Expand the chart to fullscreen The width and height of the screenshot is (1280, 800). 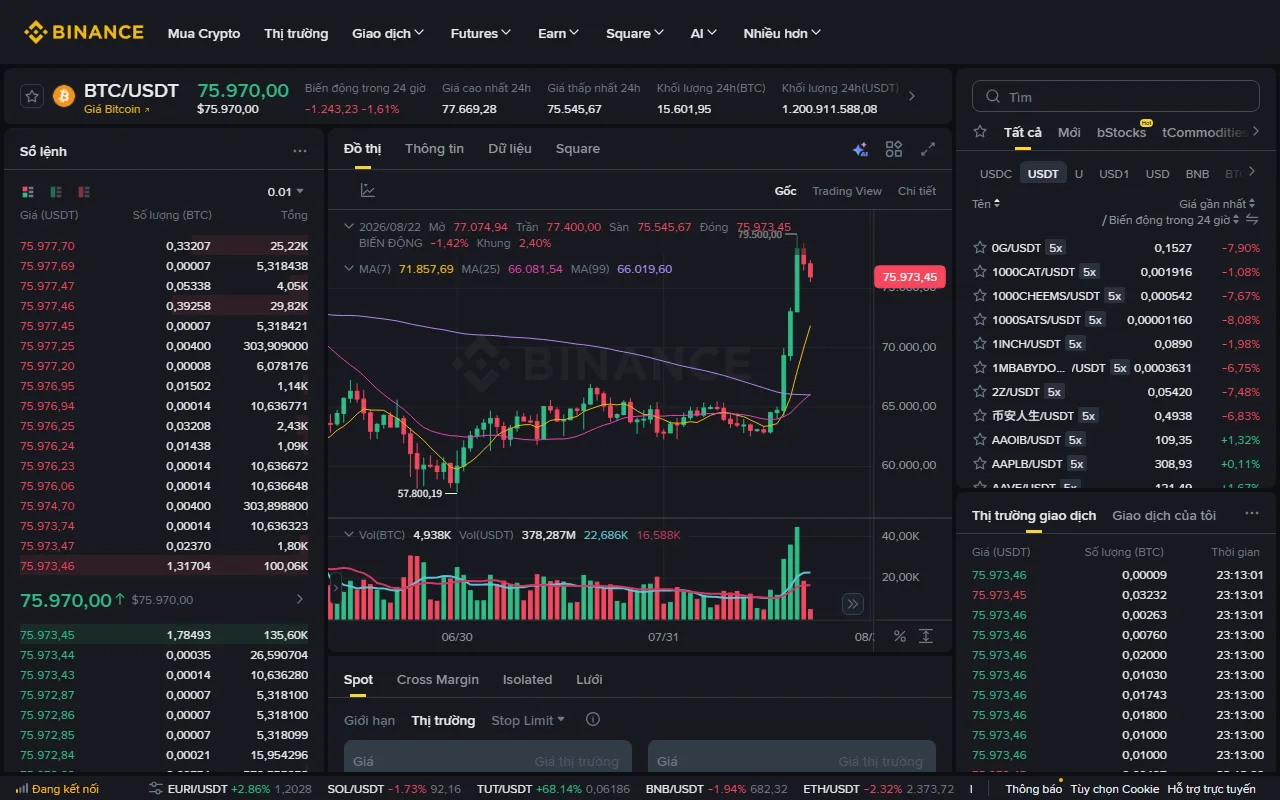point(928,149)
